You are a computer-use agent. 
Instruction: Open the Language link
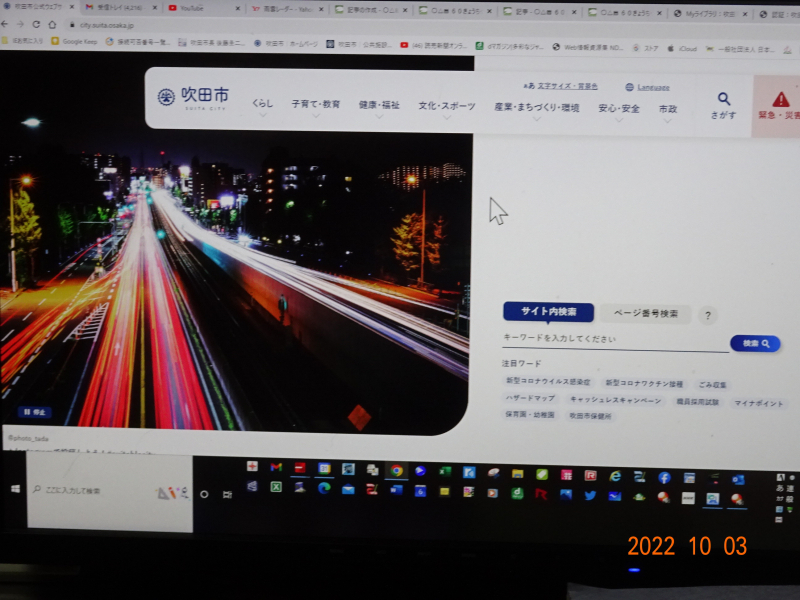point(653,87)
